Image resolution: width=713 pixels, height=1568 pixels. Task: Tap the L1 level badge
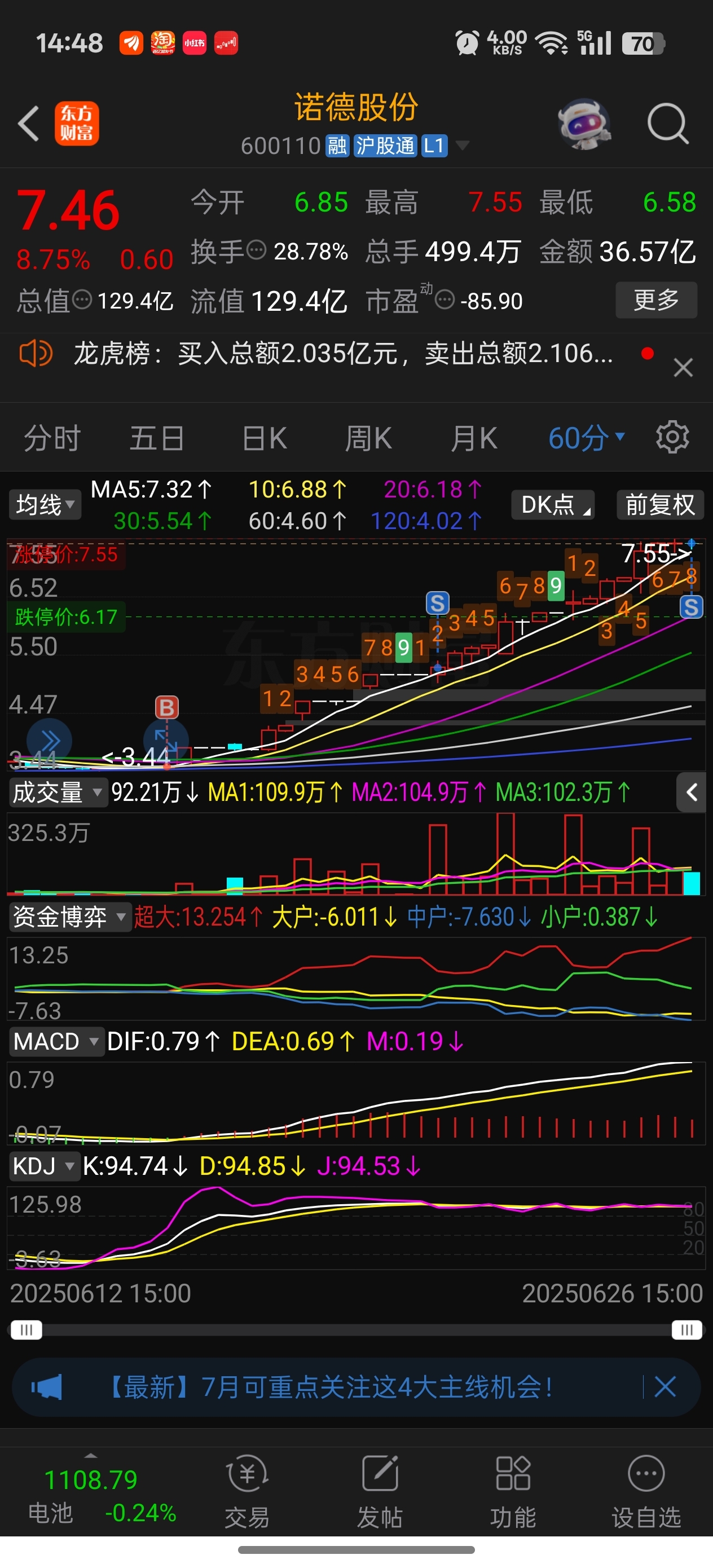click(x=434, y=146)
